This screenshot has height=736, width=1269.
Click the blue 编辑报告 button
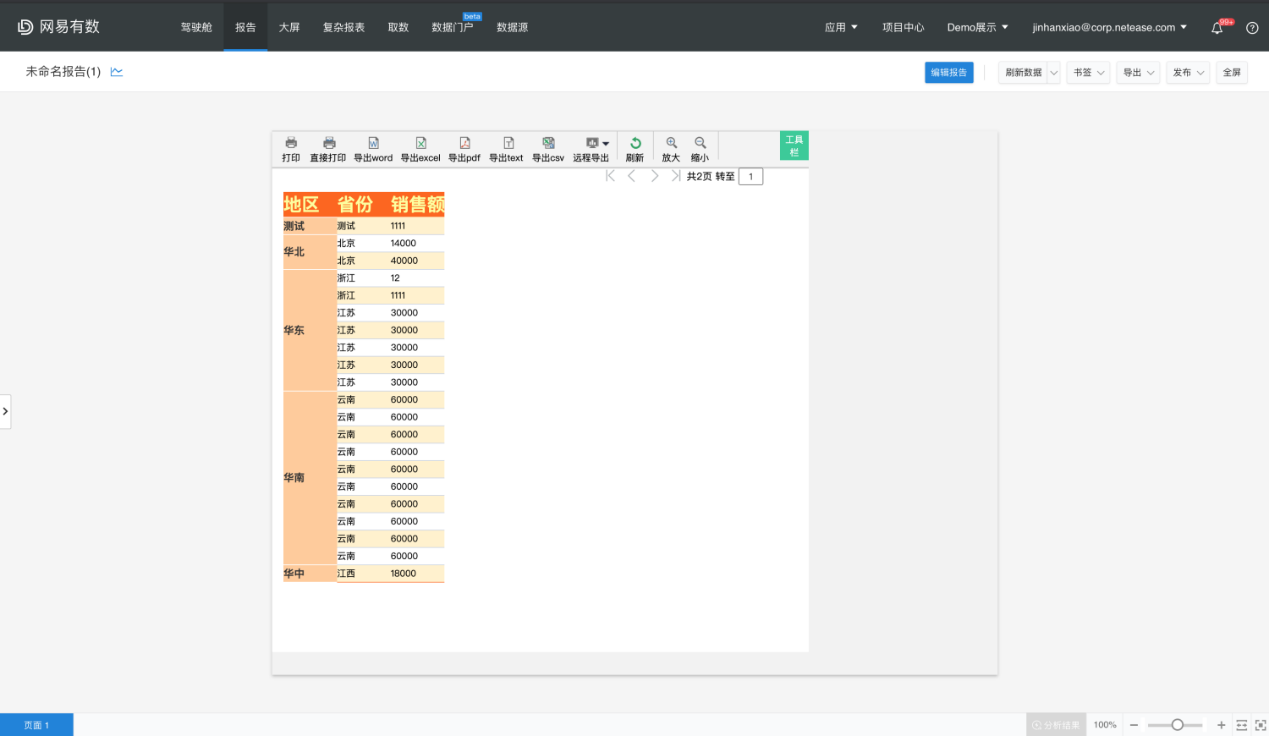pos(949,73)
